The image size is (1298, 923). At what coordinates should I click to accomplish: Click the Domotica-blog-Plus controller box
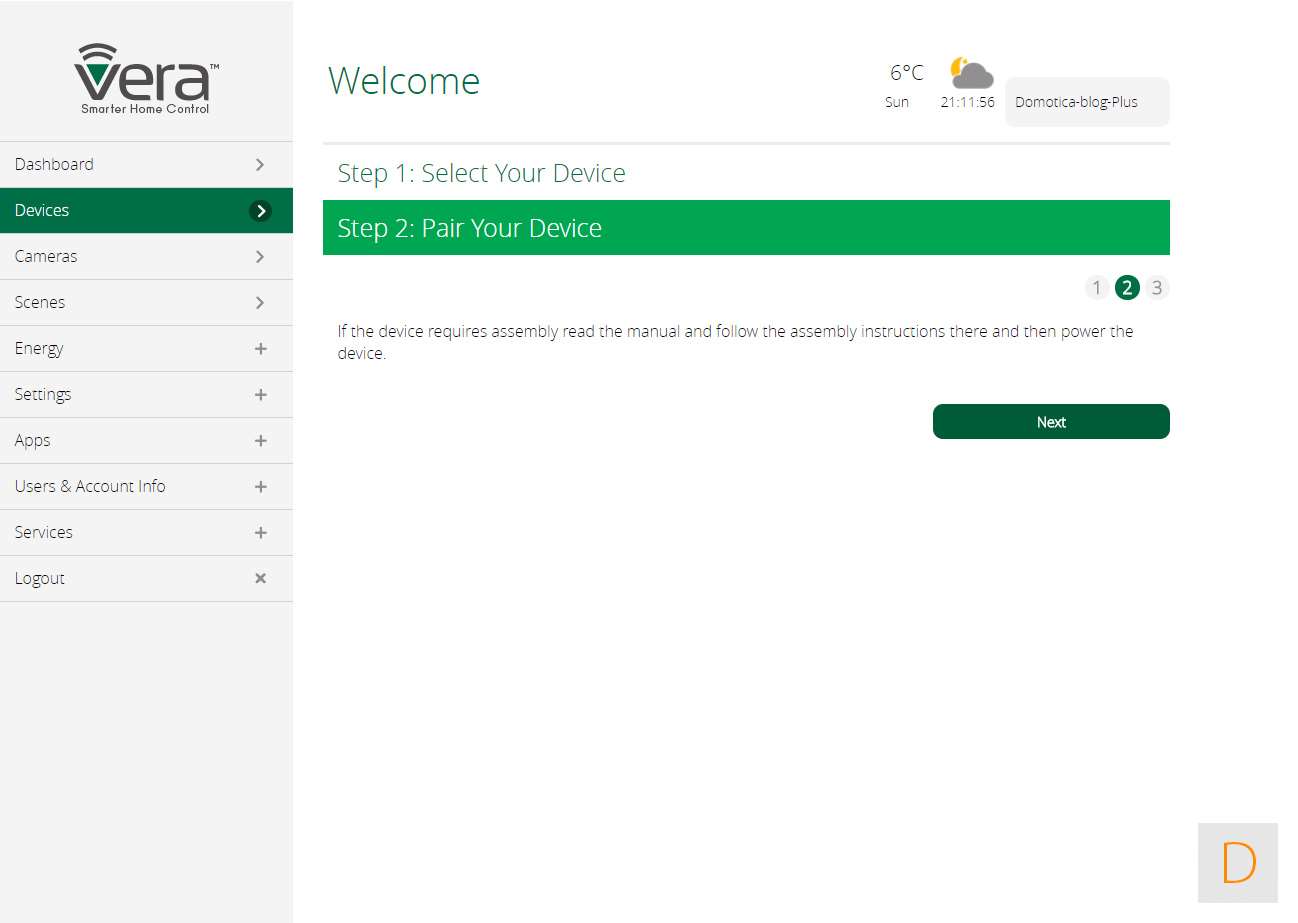[1086, 102]
